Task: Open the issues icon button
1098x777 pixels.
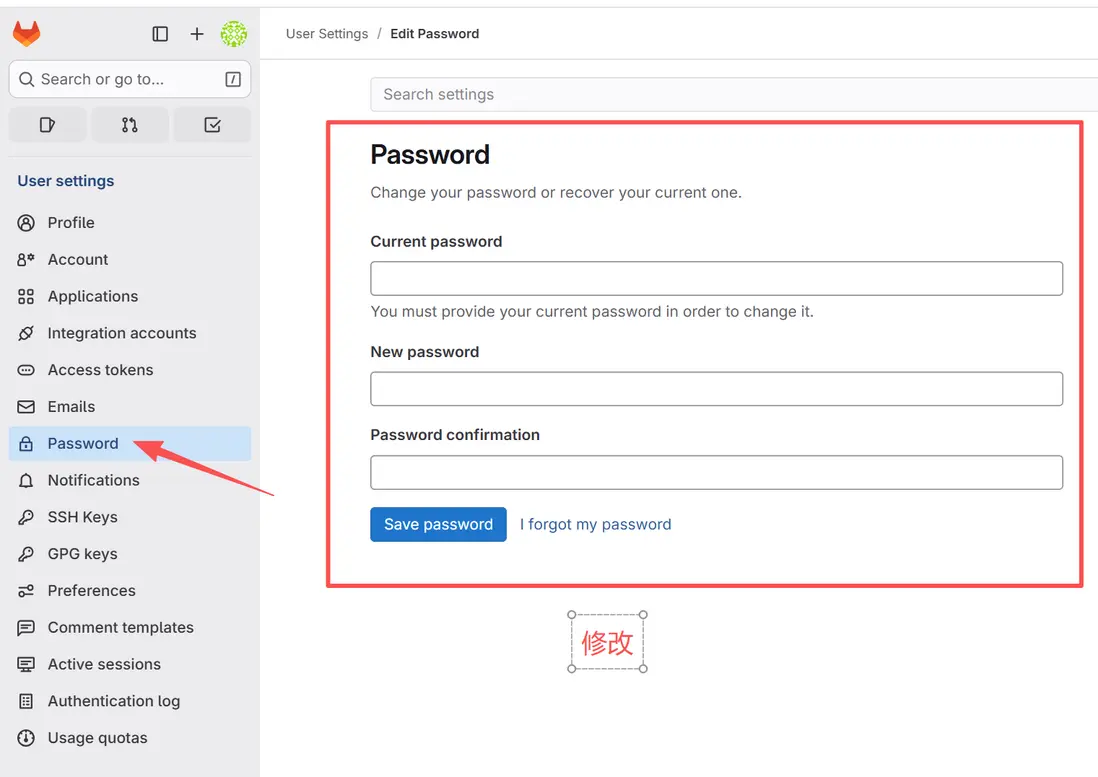Action: pyautogui.click(x=47, y=125)
